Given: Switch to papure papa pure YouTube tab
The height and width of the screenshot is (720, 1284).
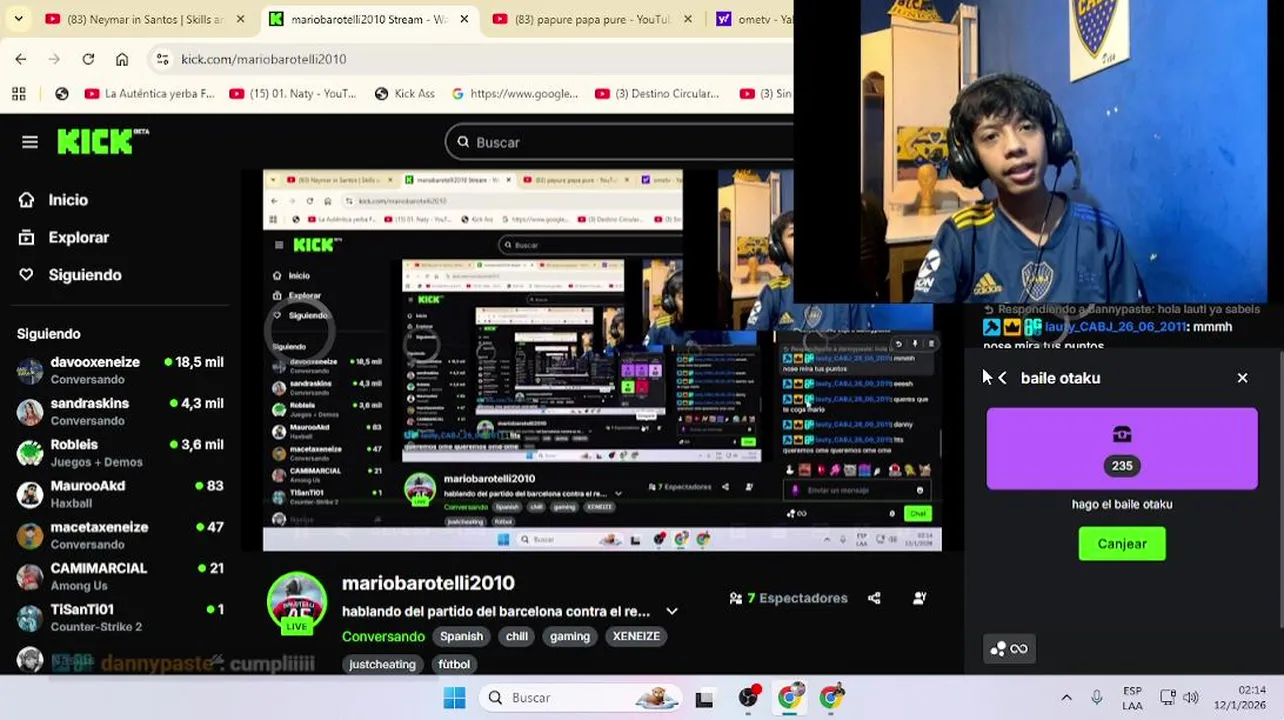Looking at the screenshot, I should [591, 19].
